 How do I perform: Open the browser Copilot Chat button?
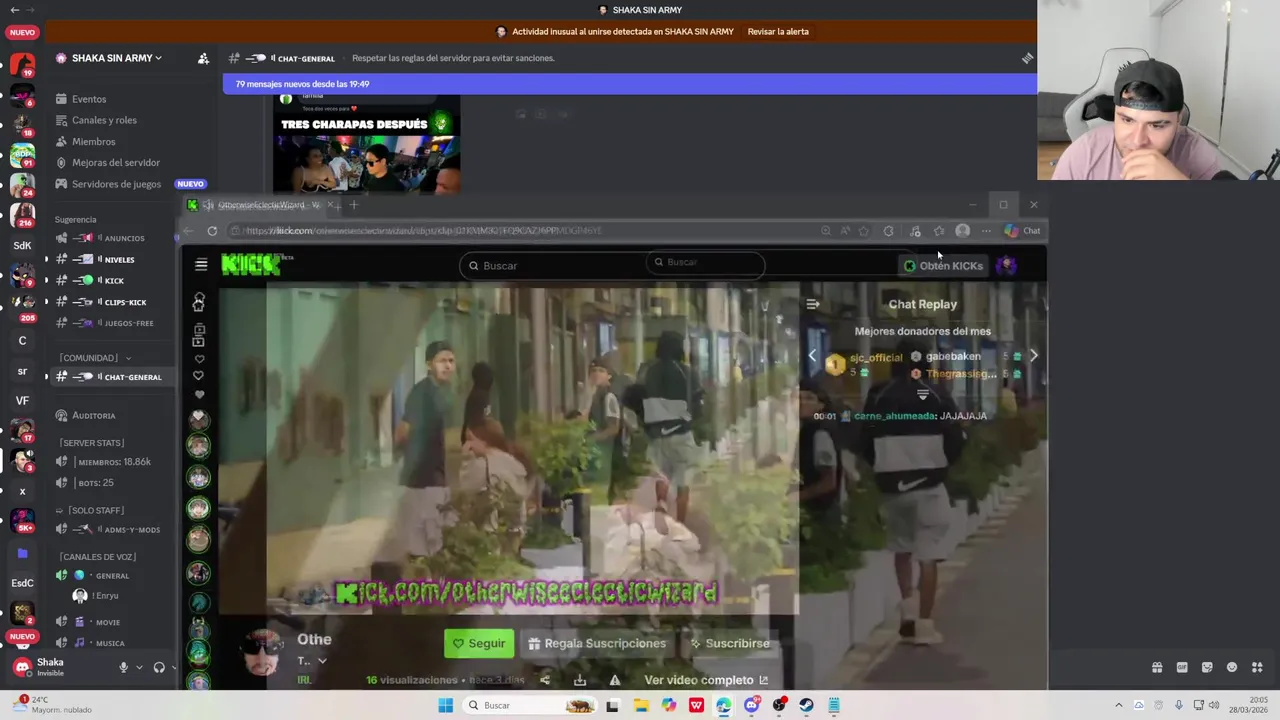[1022, 231]
